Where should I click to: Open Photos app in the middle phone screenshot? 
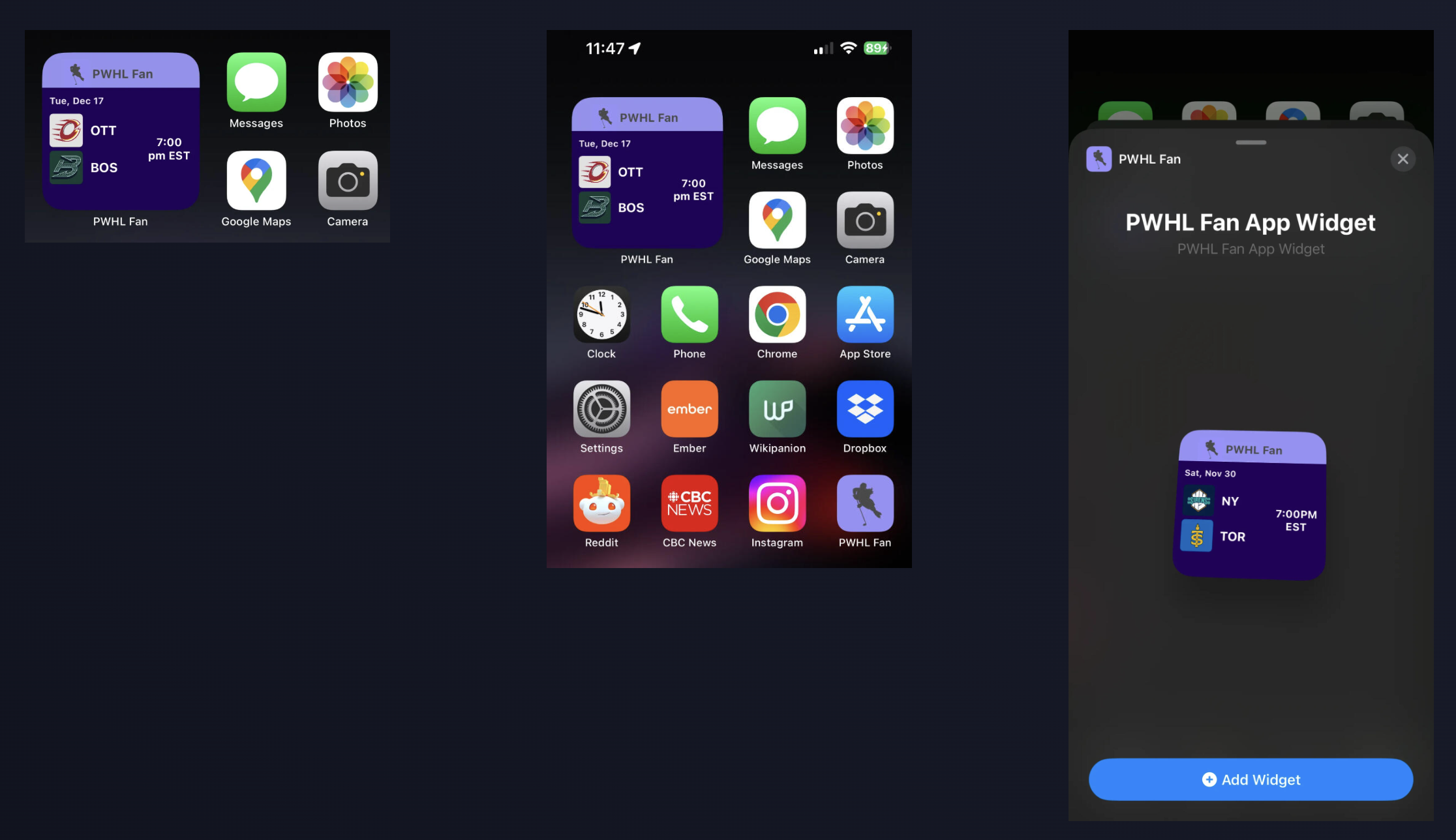click(x=865, y=126)
